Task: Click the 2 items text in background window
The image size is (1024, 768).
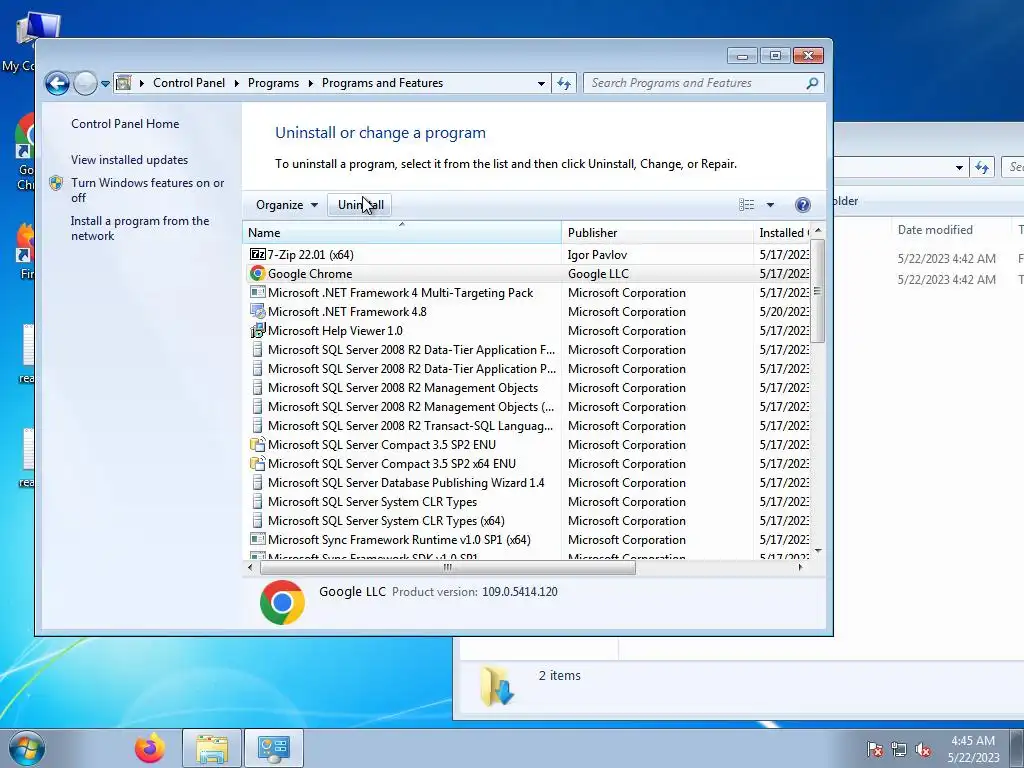Action: 559,675
